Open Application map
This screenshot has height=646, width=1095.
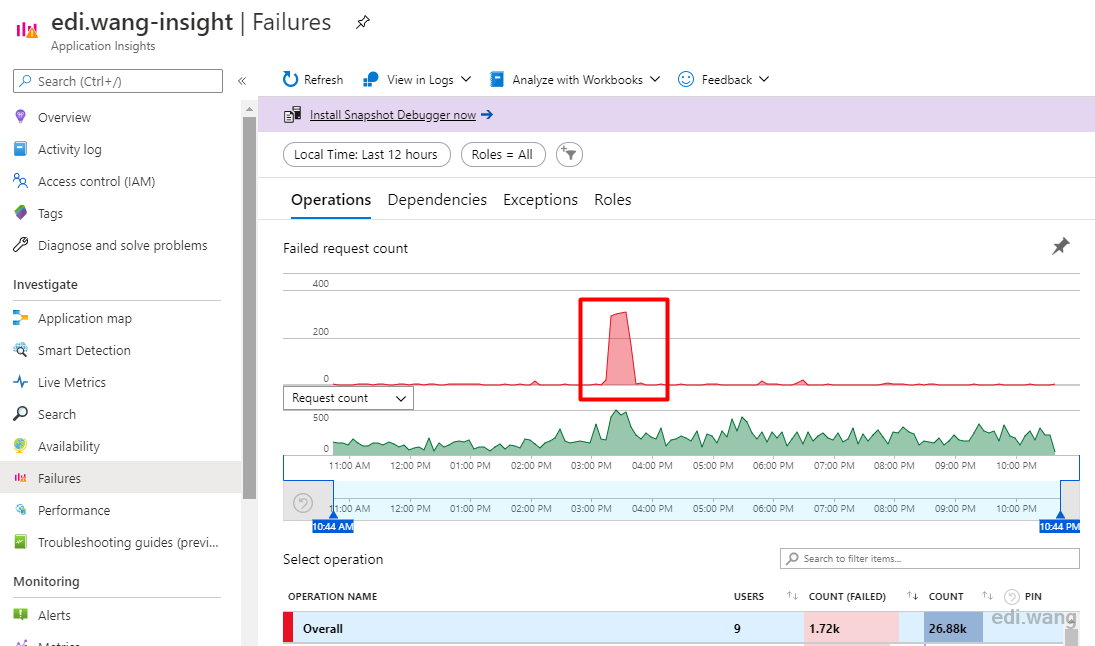(x=84, y=318)
